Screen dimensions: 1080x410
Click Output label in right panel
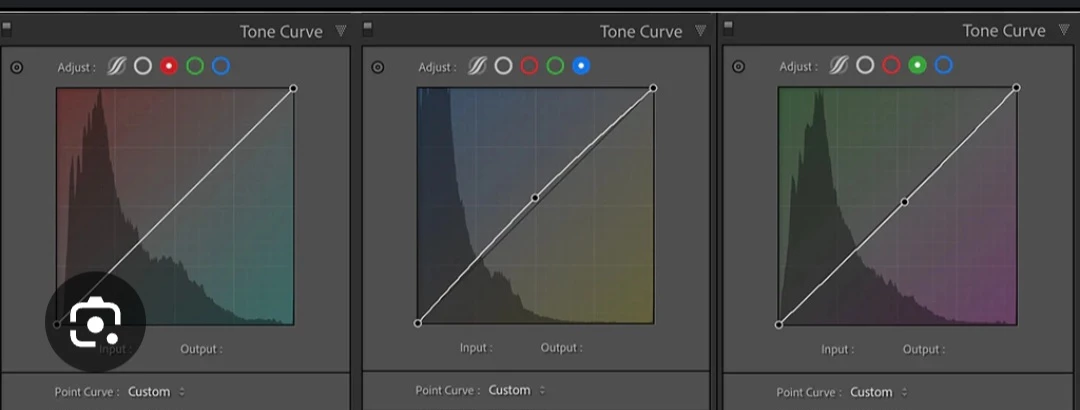pyautogui.click(x=924, y=350)
